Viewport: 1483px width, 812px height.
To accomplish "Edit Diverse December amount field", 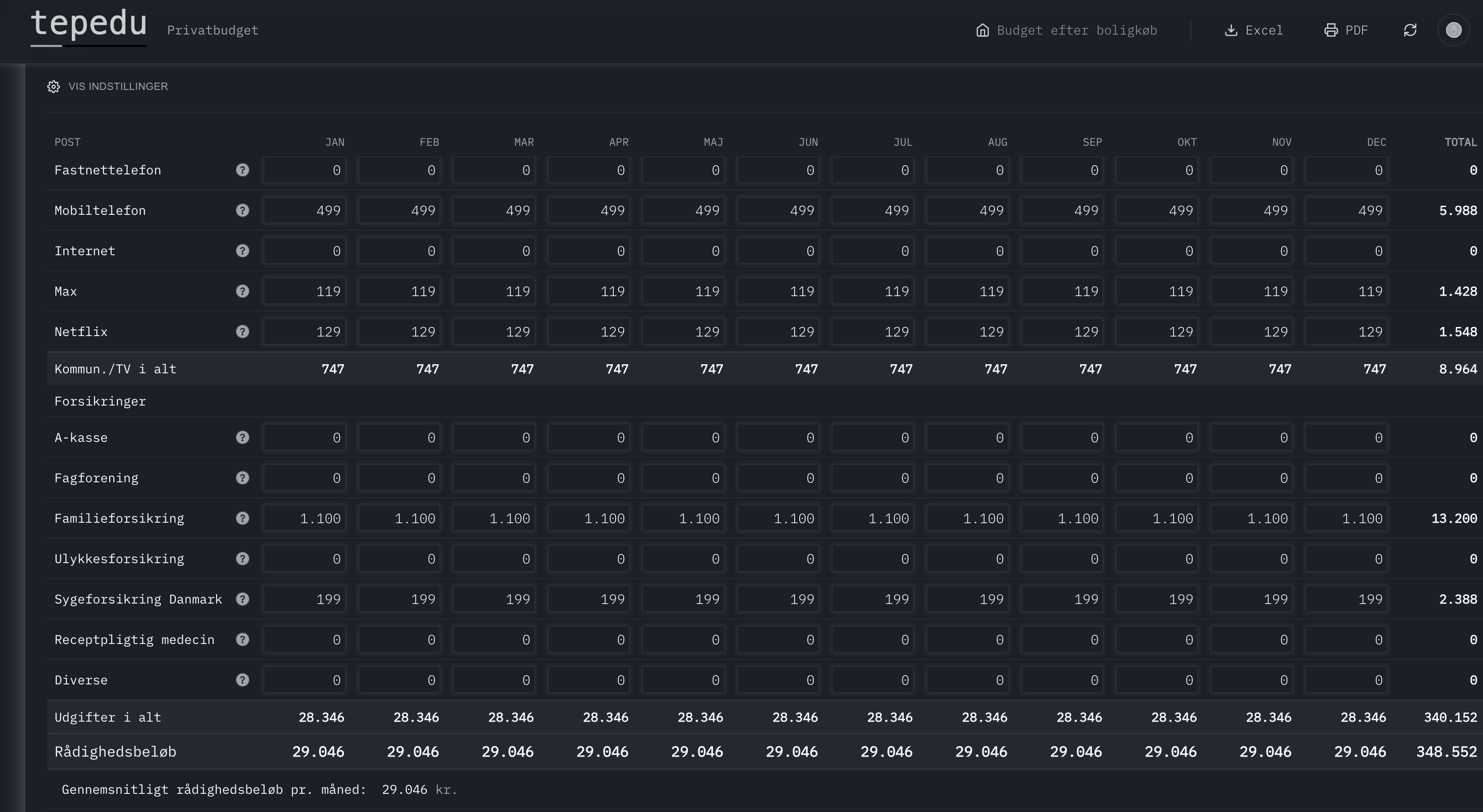I will (x=1347, y=680).
